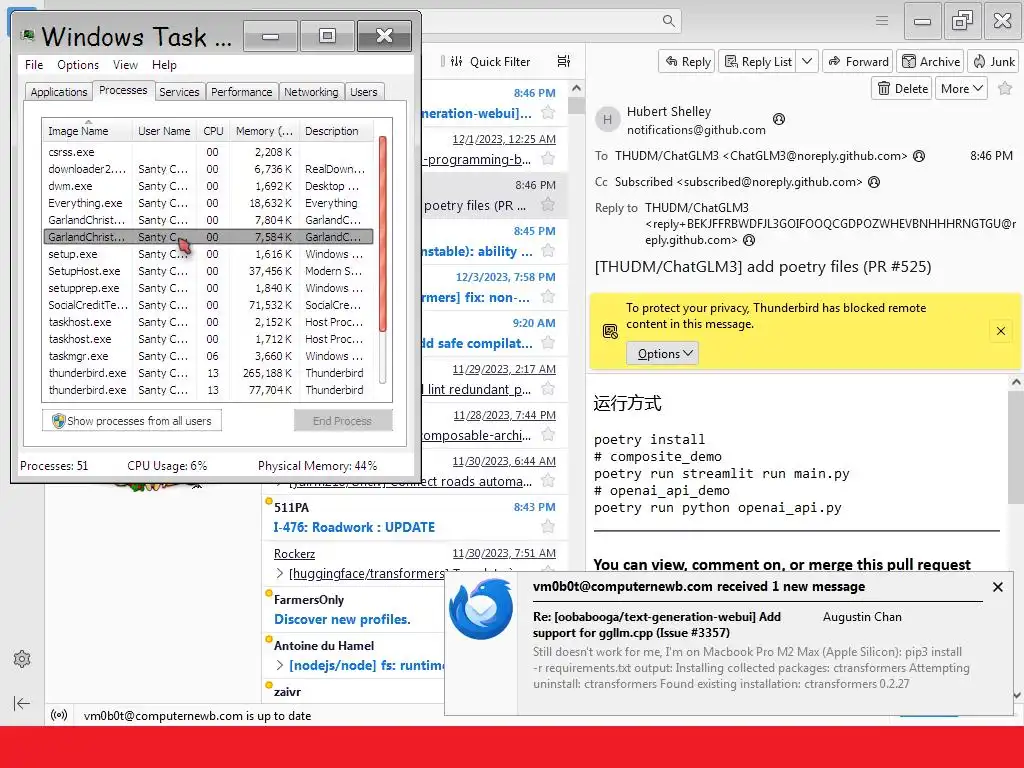
Task: Switch to the Performance tab
Action: pos(241,92)
